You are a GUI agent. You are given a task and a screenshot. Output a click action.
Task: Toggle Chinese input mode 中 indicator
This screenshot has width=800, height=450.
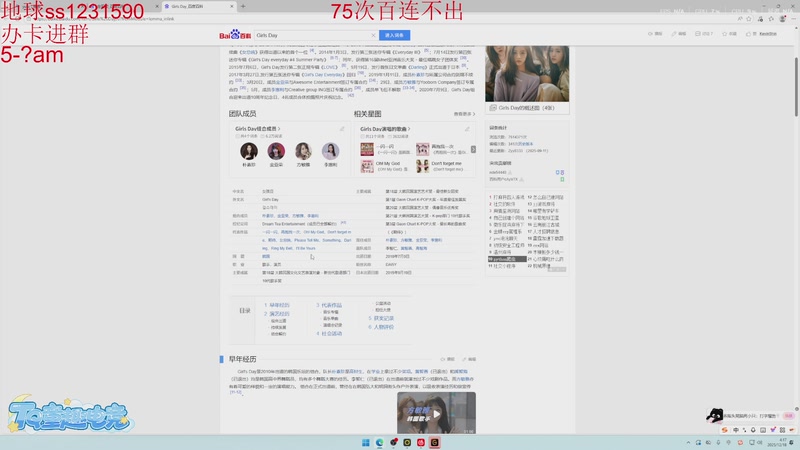tap(736, 430)
